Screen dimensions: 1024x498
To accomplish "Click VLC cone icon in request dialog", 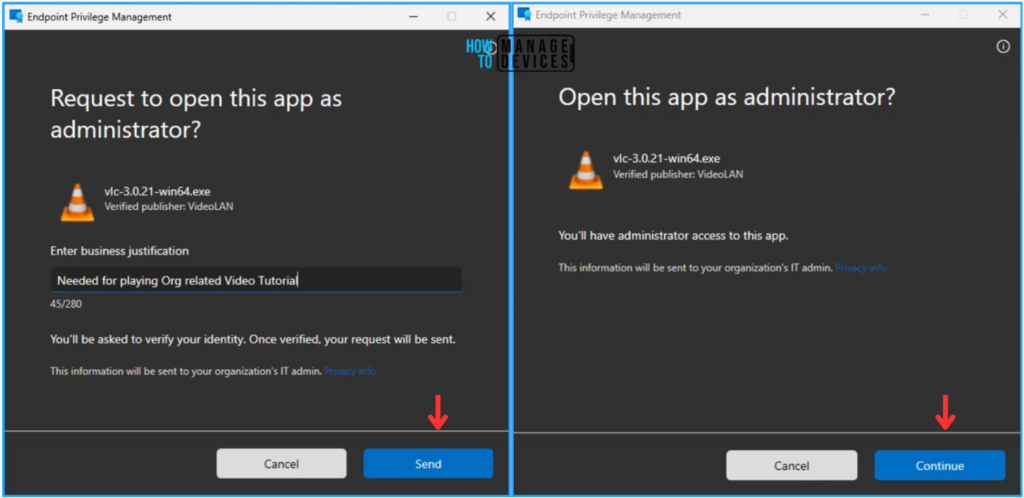I will [78, 202].
